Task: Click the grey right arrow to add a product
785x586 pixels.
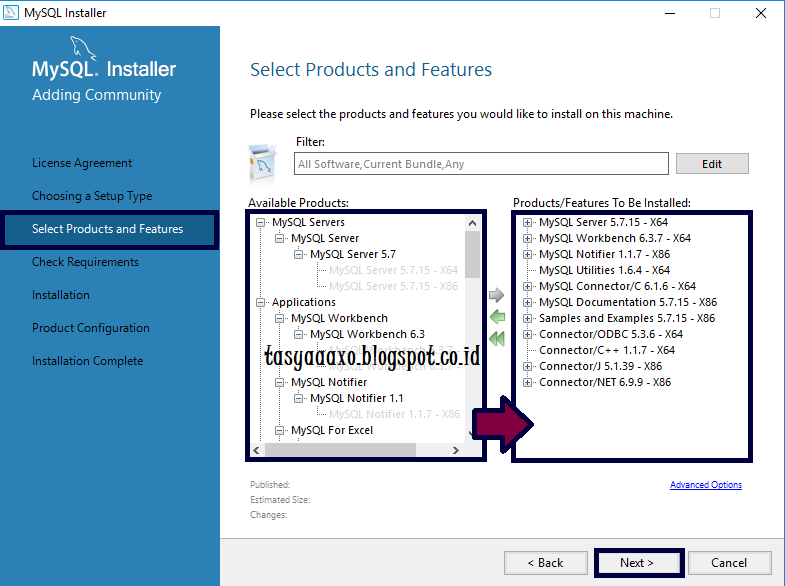Action: (496, 295)
